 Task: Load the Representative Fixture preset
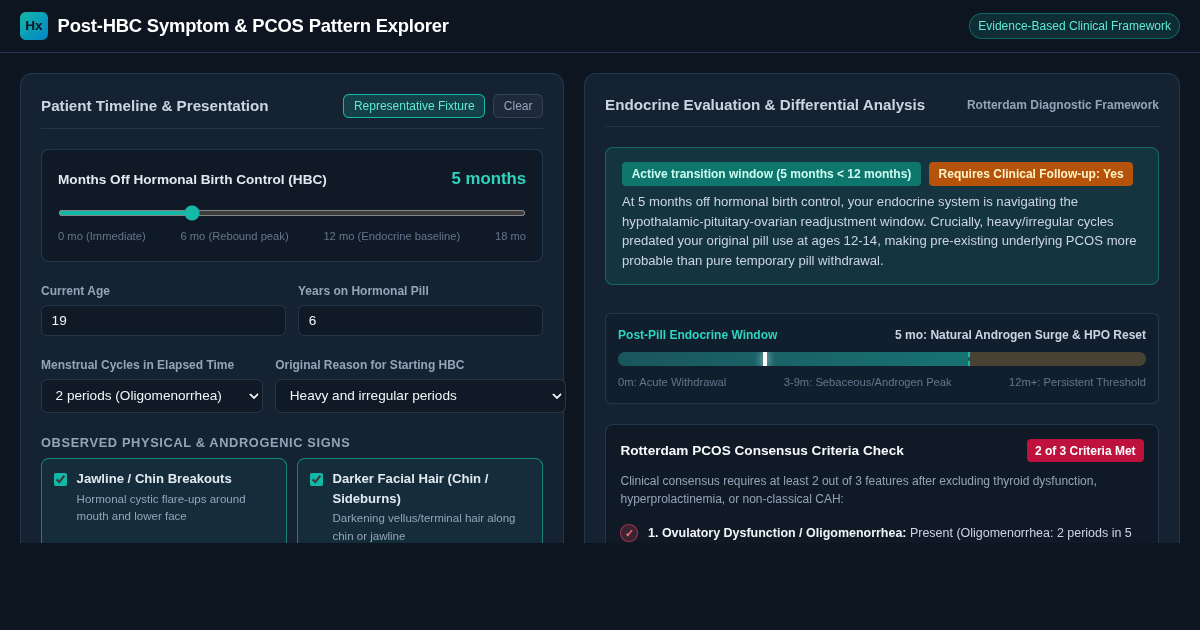coord(414,106)
